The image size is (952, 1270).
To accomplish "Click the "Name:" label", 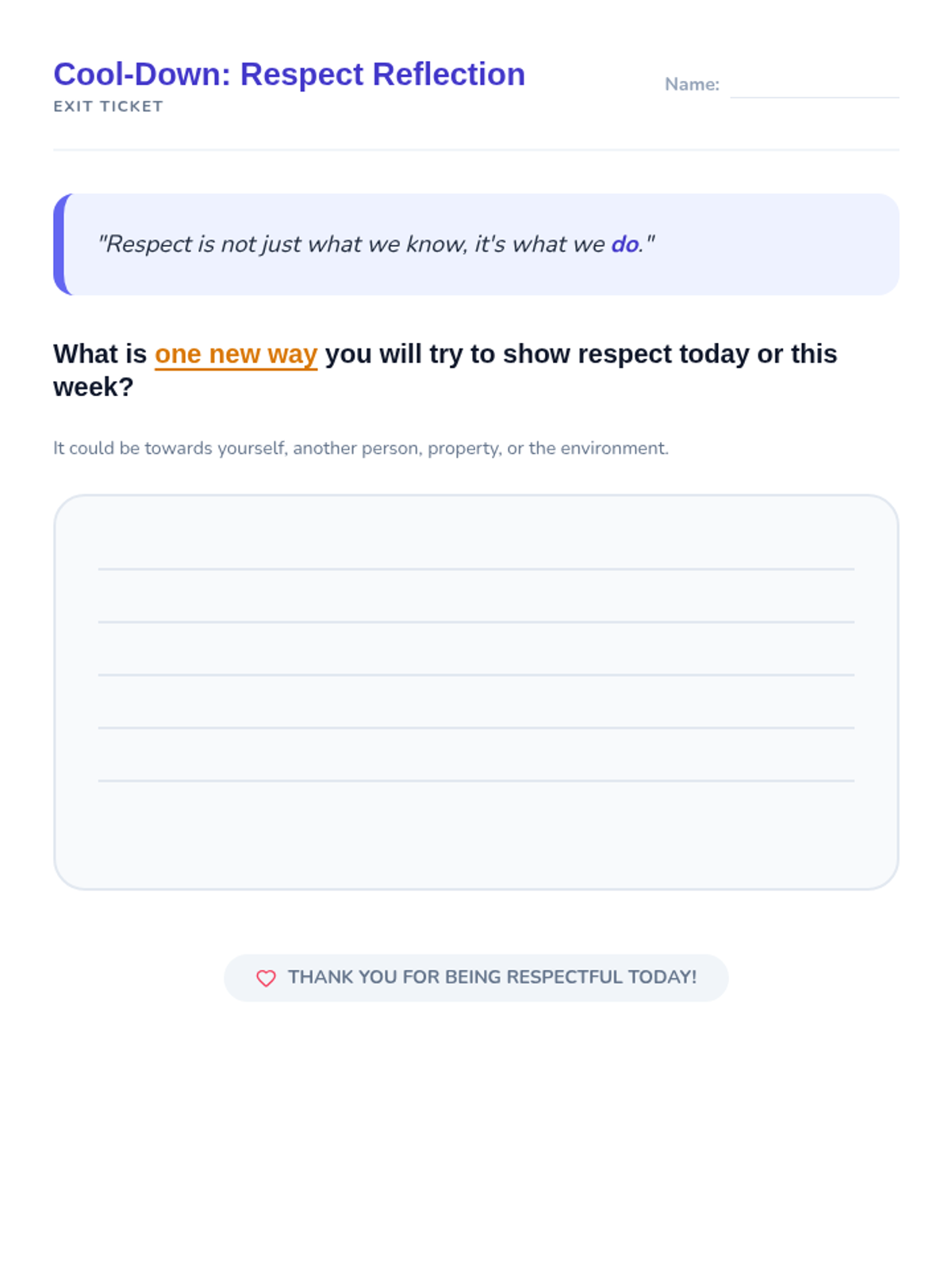I will click(x=692, y=84).
